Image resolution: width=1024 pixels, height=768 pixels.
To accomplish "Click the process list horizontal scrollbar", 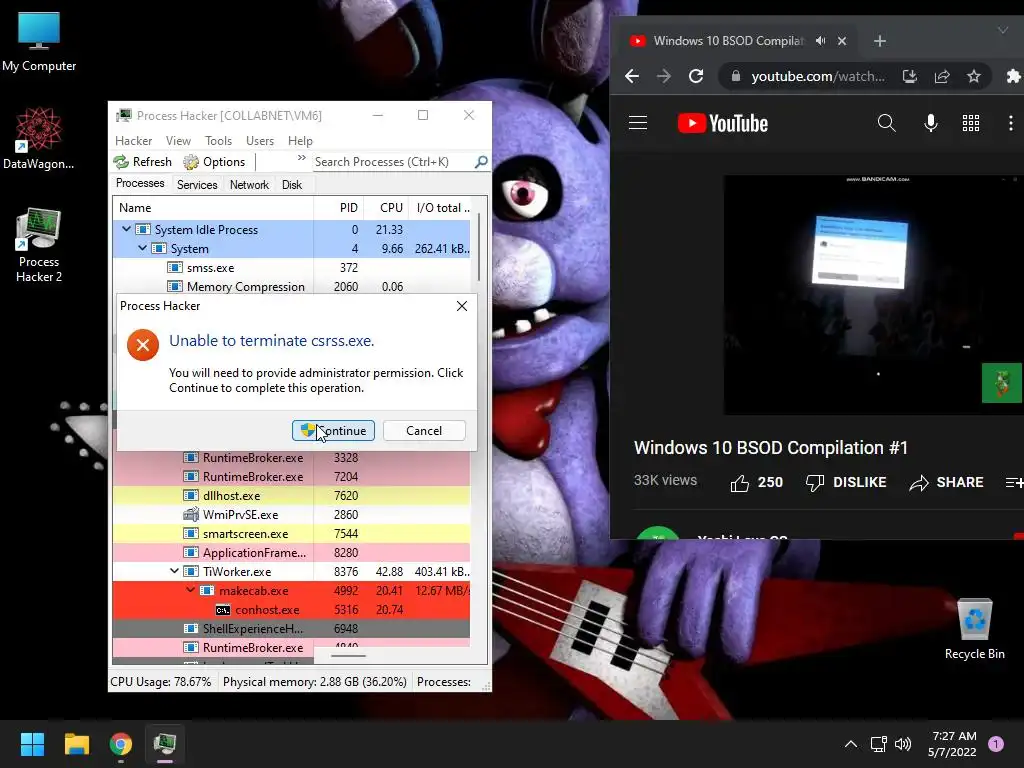I will click(349, 656).
